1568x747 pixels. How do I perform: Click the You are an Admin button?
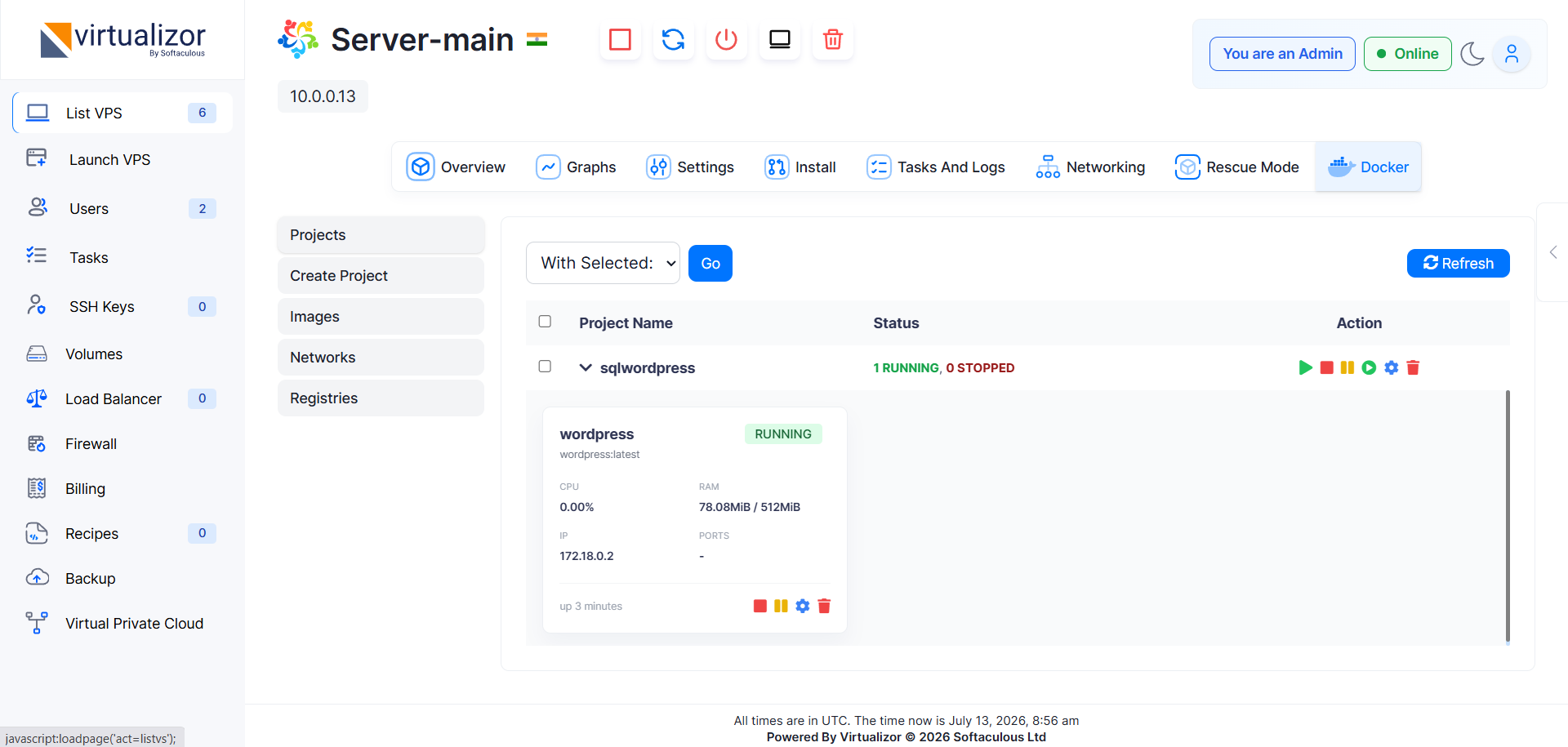pyautogui.click(x=1282, y=54)
